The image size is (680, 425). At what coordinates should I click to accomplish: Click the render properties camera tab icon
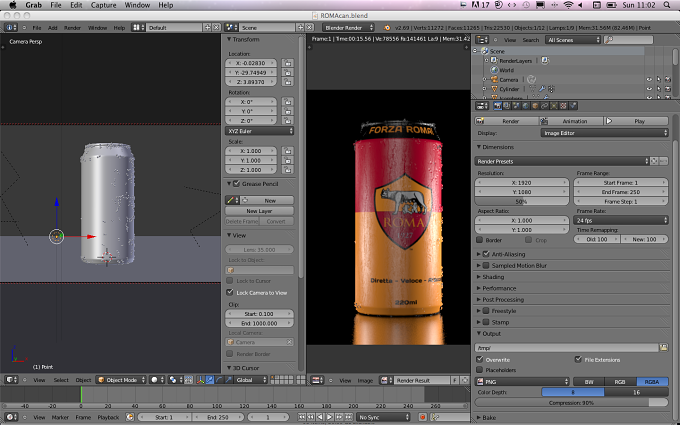click(x=497, y=106)
